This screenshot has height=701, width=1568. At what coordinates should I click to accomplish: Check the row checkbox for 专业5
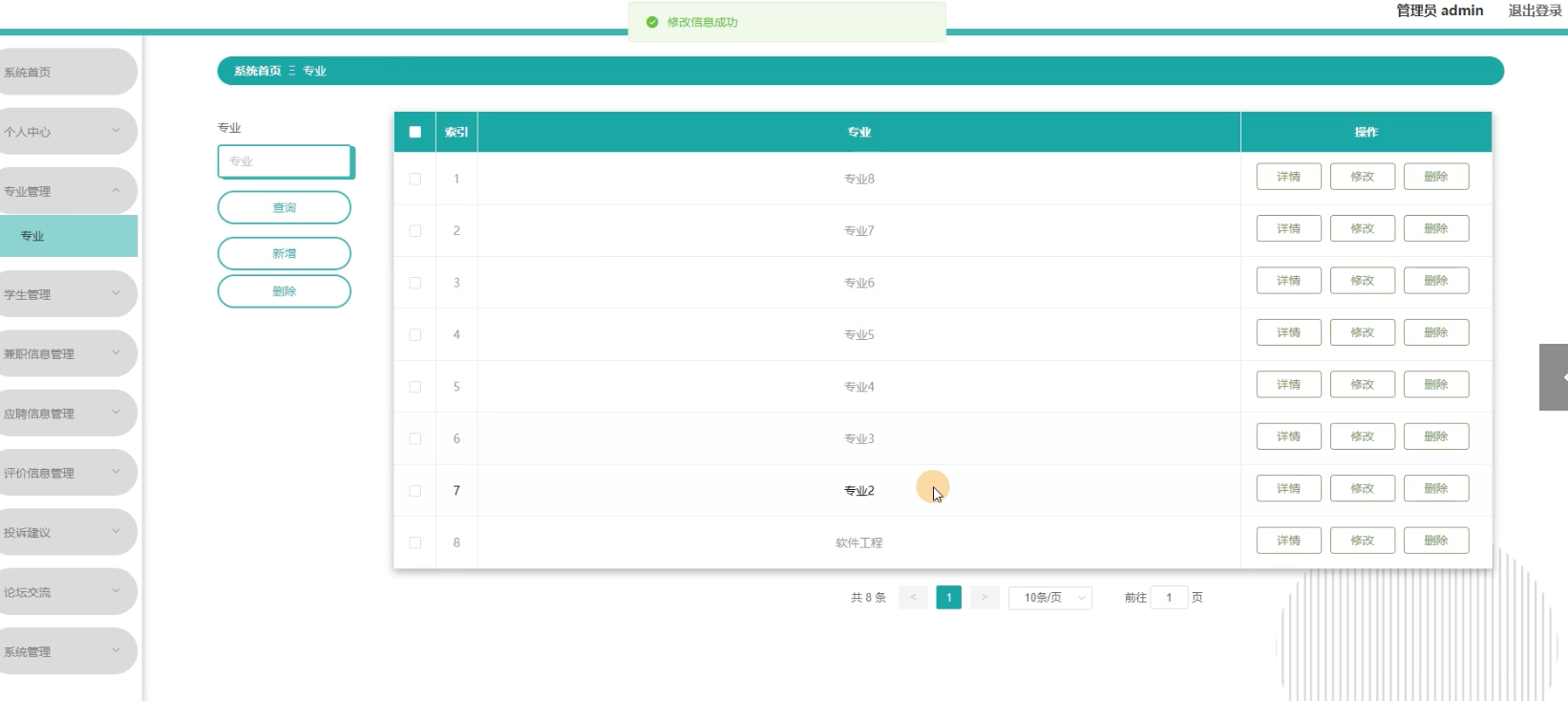[415, 334]
